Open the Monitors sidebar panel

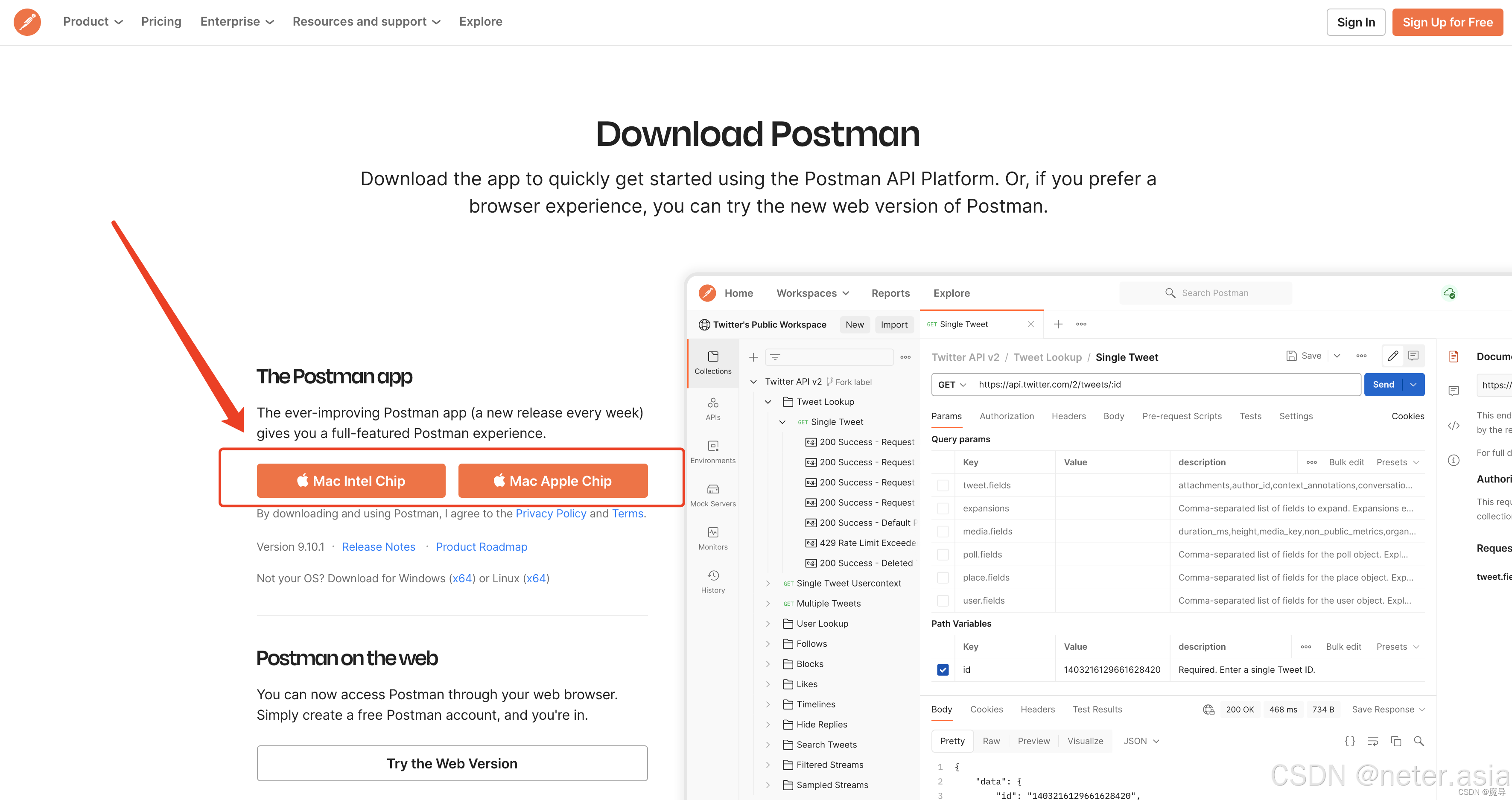(712, 538)
